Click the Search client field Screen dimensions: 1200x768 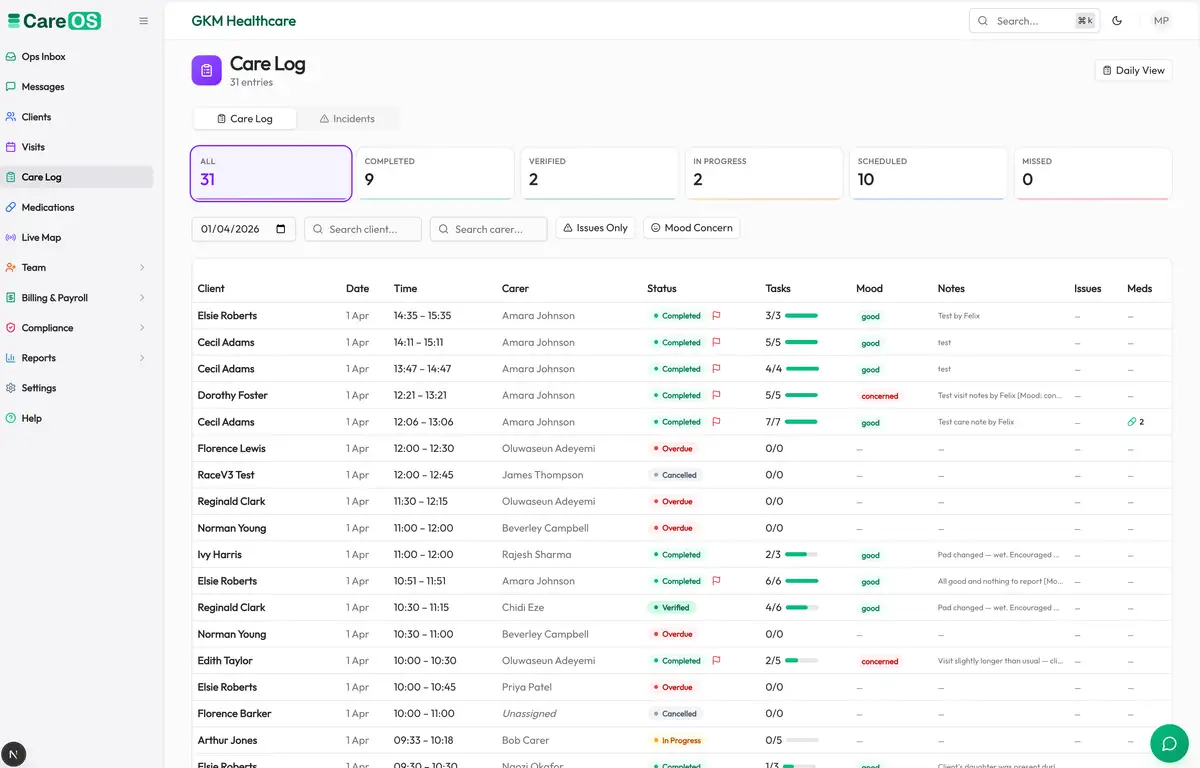[x=363, y=229]
